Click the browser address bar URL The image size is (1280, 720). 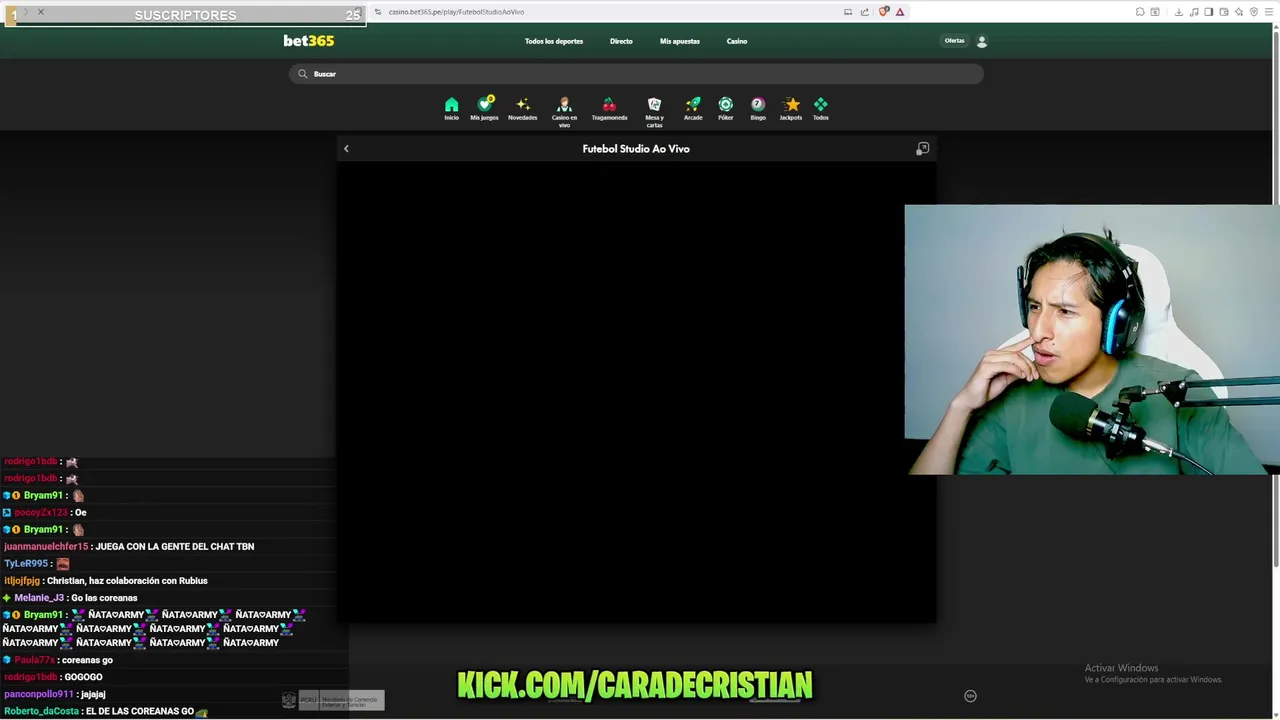click(x=456, y=12)
